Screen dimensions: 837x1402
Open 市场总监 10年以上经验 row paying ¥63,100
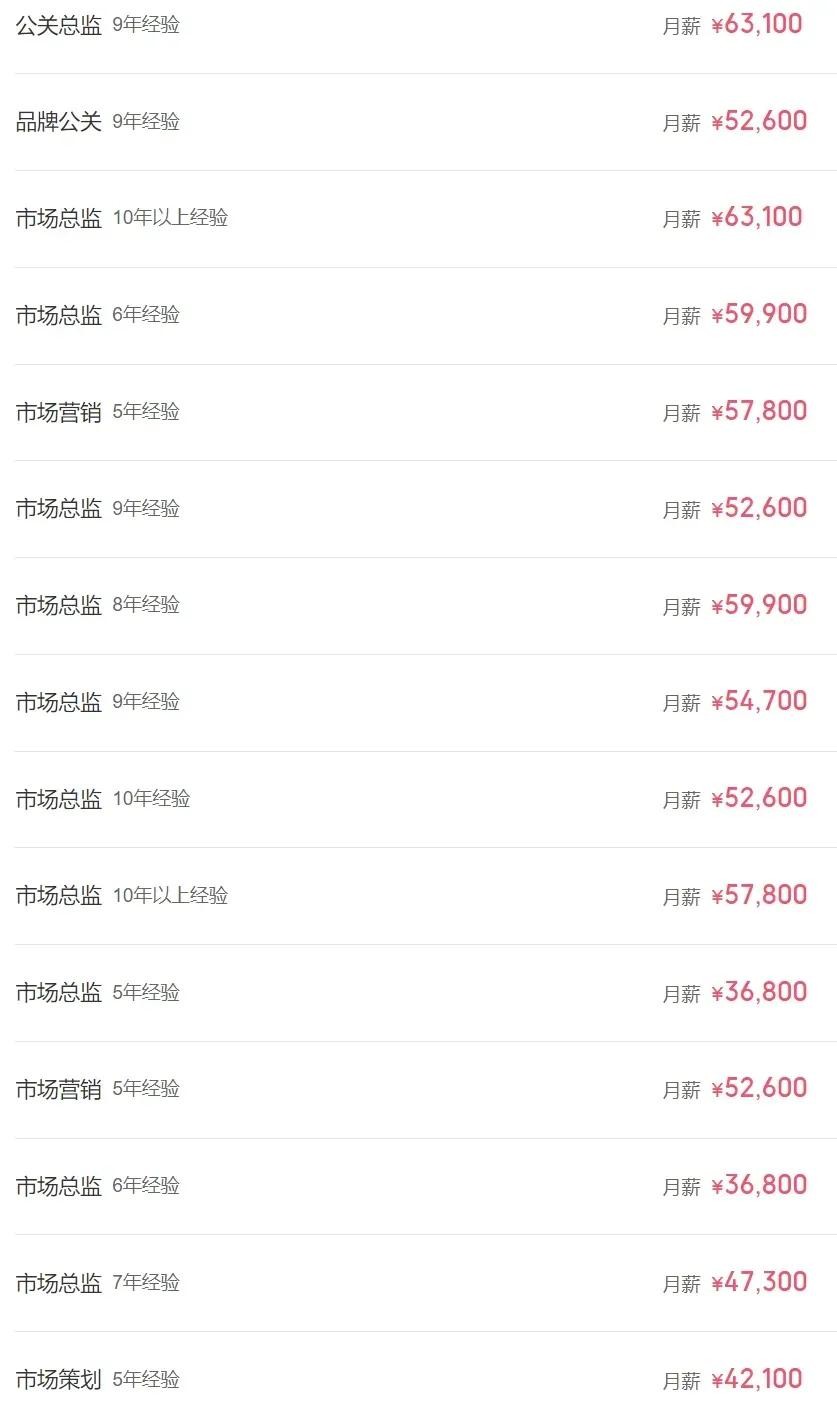pos(59,218)
